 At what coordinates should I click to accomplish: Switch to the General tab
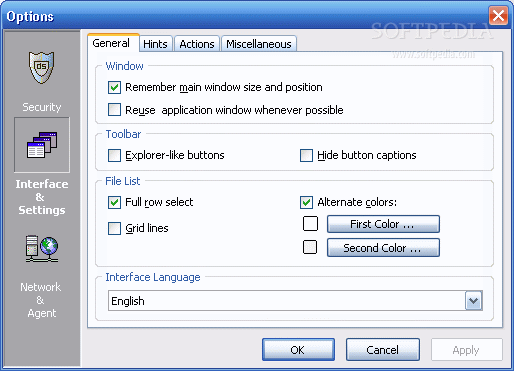[x=113, y=43]
